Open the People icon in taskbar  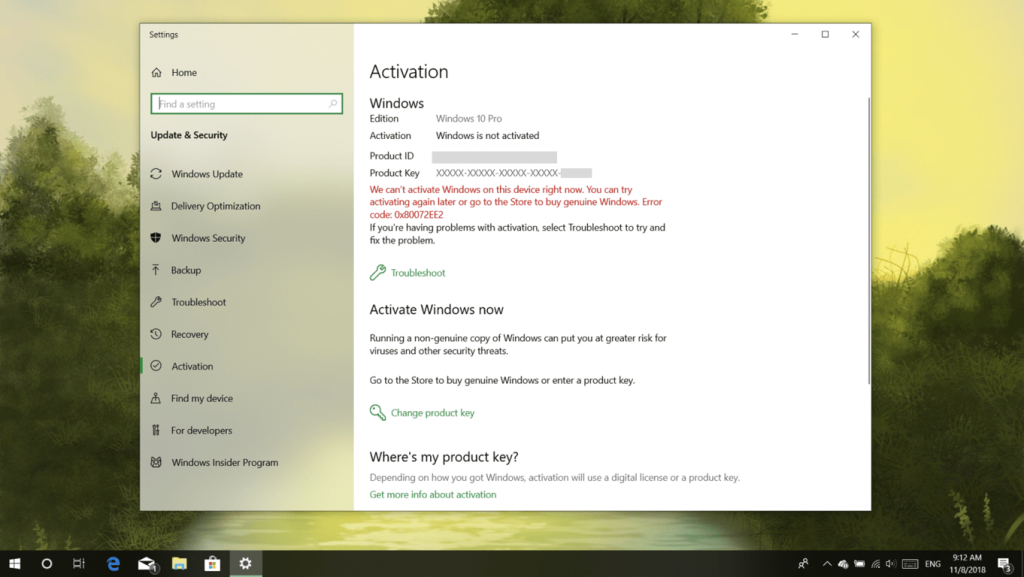point(803,563)
